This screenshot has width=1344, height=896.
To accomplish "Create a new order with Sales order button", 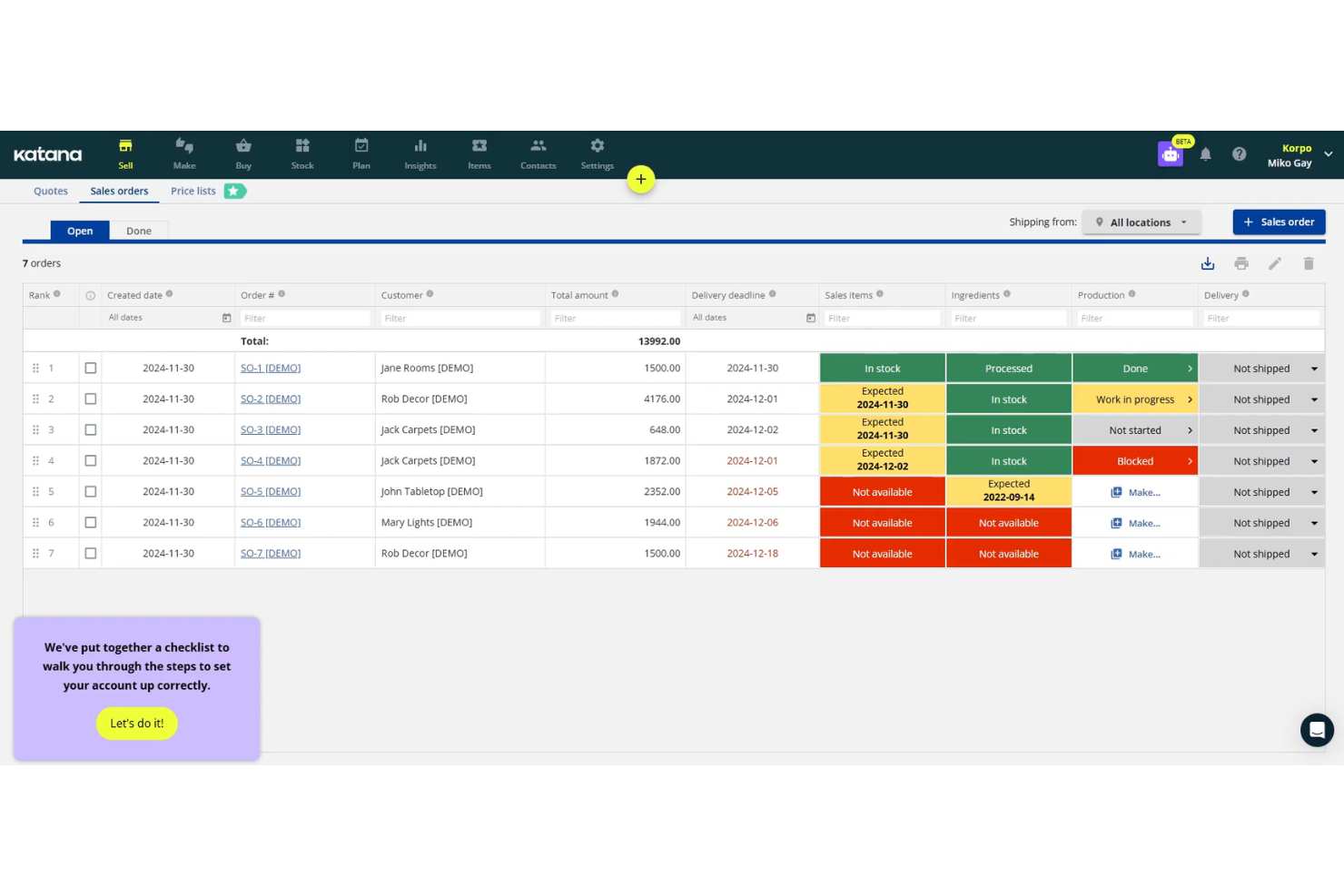I will [x=1279, y=222].
